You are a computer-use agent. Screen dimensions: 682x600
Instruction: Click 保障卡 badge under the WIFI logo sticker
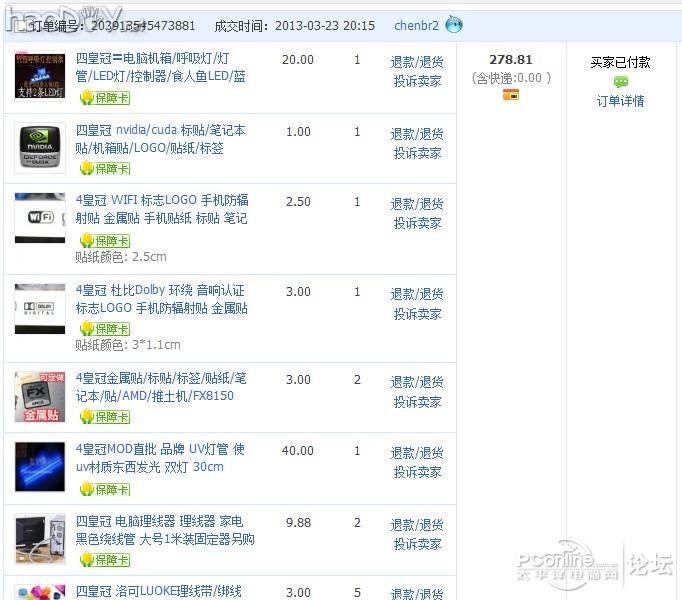point(105,241)
